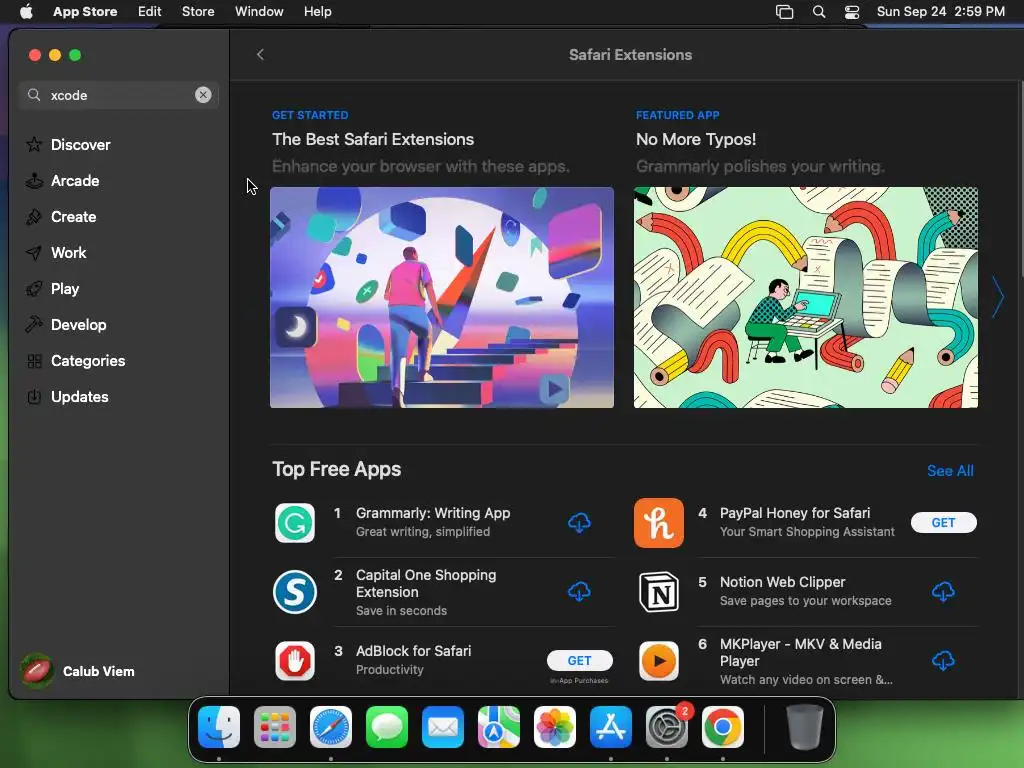Open Launchpad from the Dock
Image resolution: width=1024 pixels, height=768 pixels.
pos(275,727)
